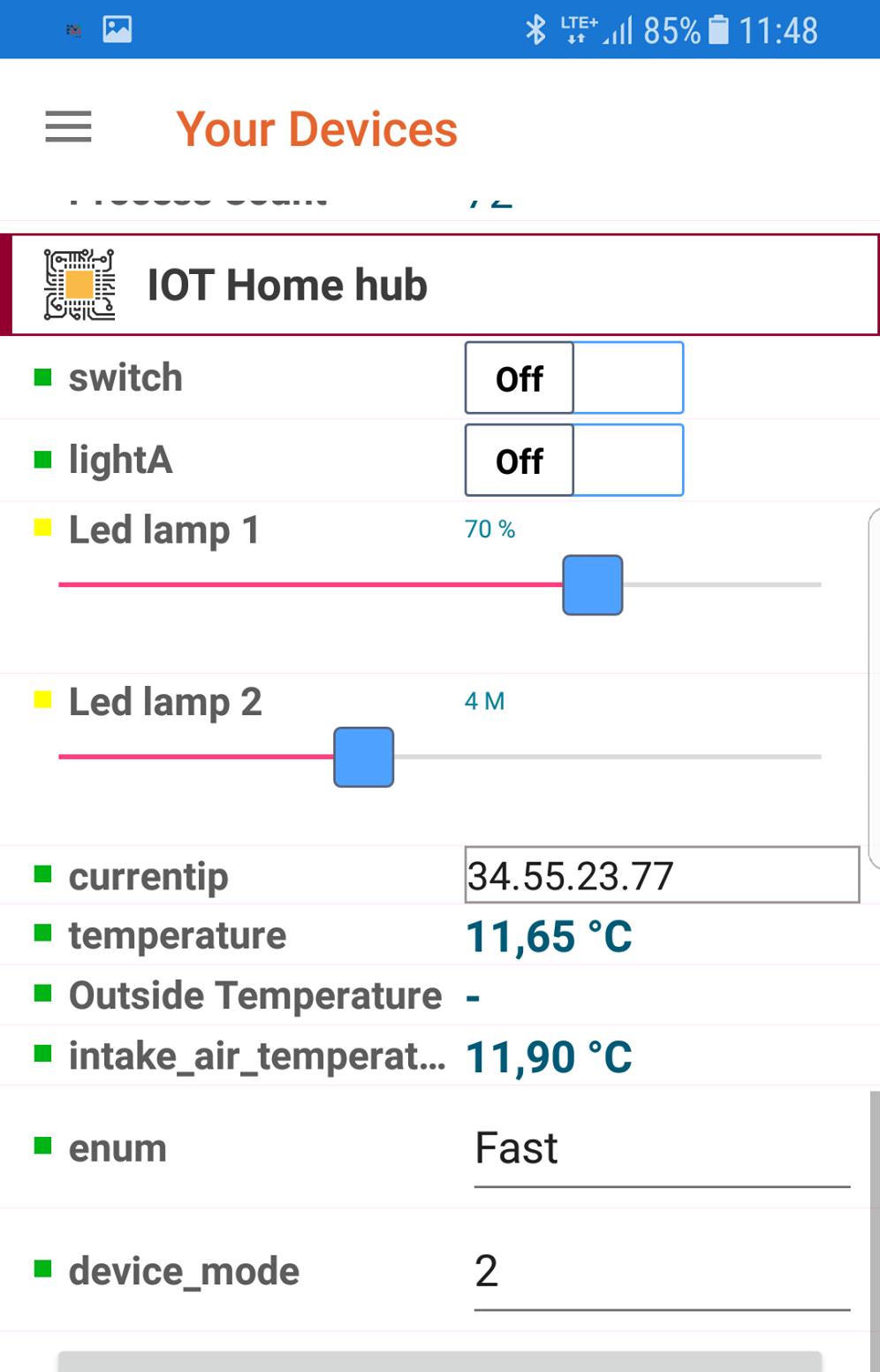Screen dimensions: 880x1372
Task: Tap the Bluetooth status icon
Action: point(535,29)
